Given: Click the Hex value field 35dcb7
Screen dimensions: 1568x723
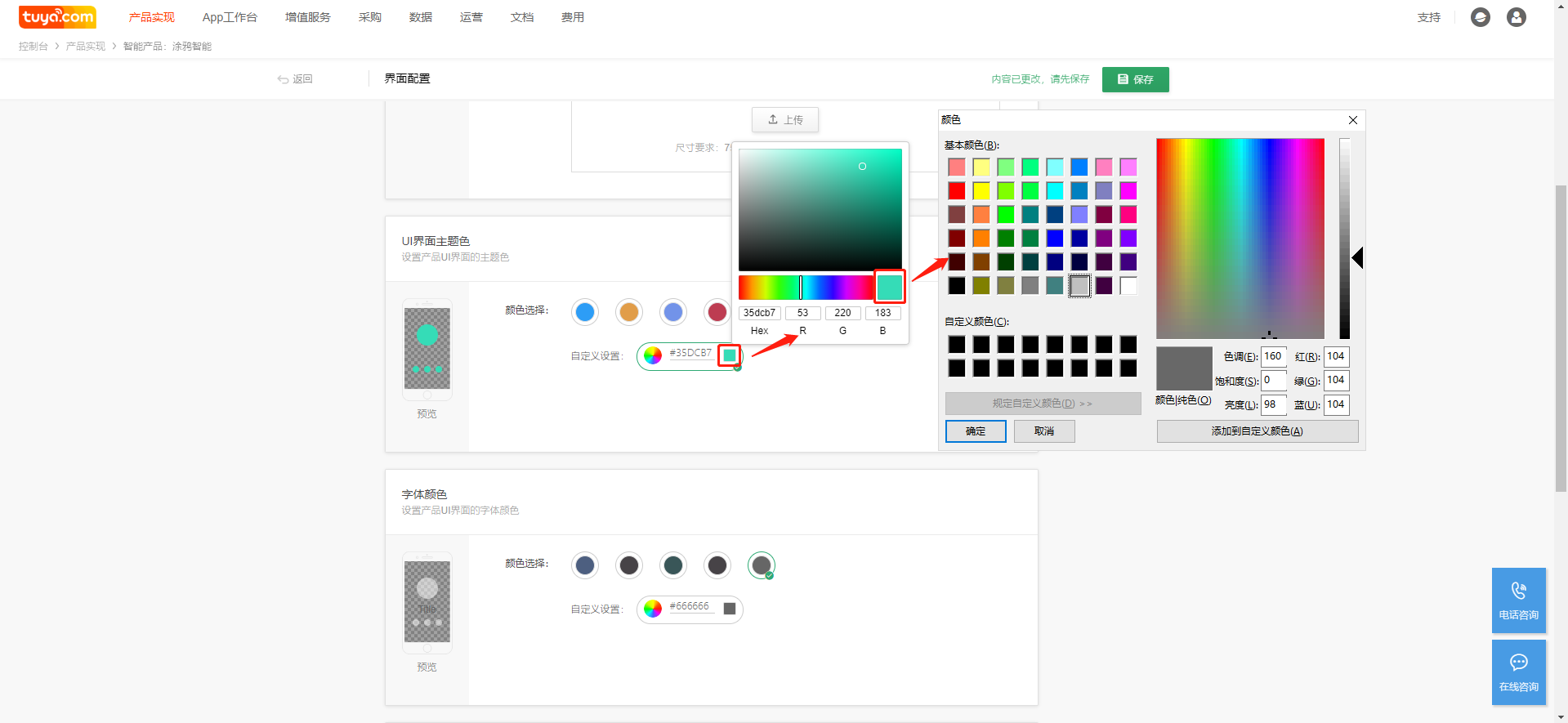Looking at the screenshot, I should [760, 313].
